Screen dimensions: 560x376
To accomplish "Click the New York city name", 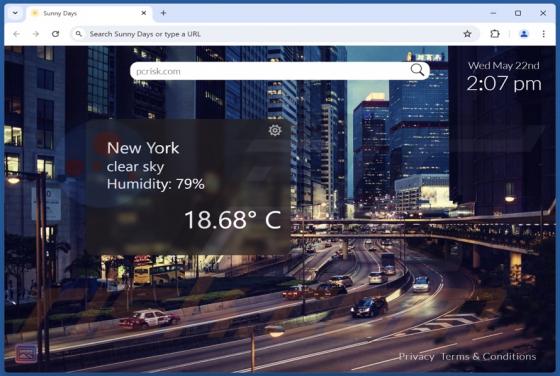I will point(143,148).
